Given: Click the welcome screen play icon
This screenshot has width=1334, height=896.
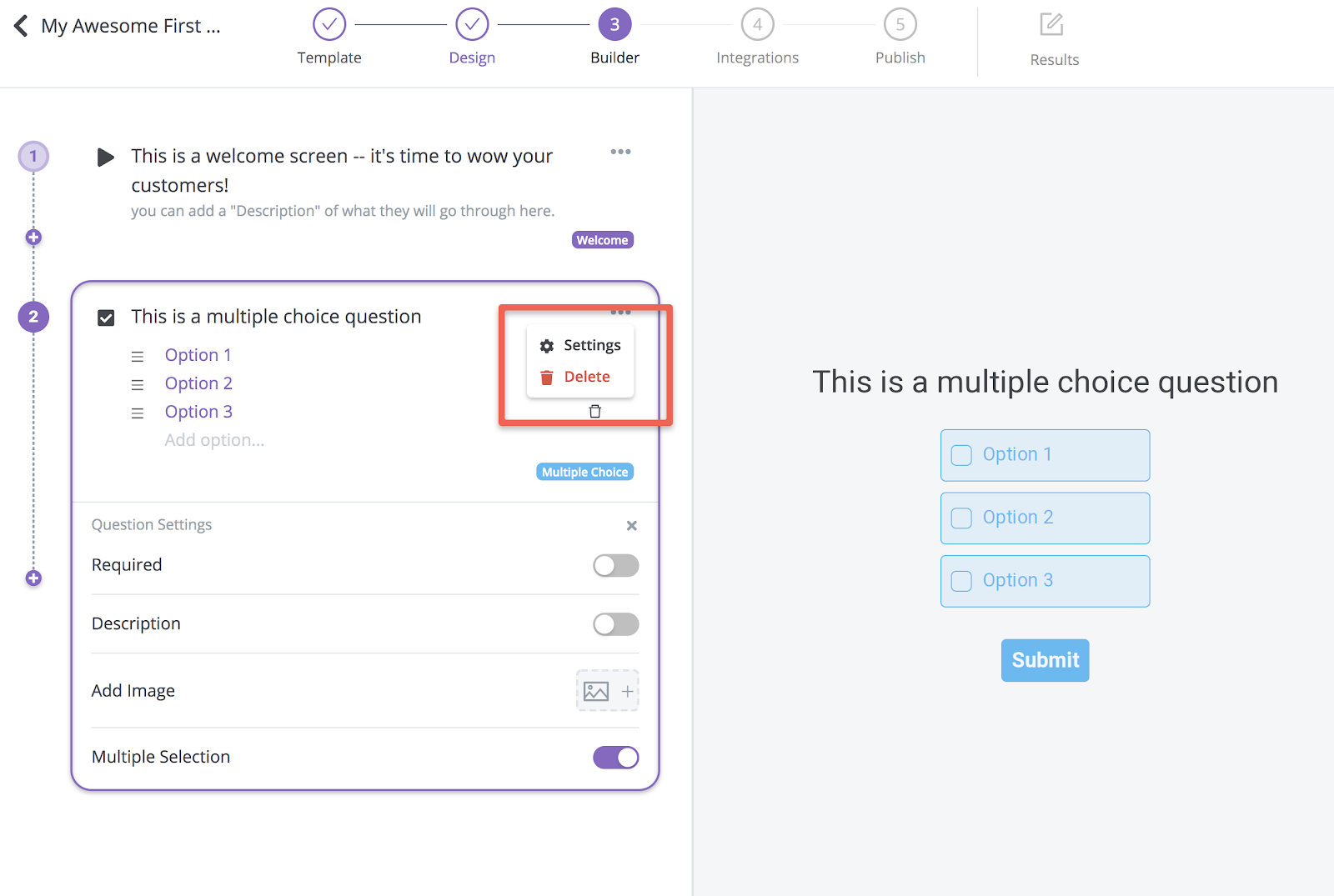Looking at the screenshot, I should (105, 157).
